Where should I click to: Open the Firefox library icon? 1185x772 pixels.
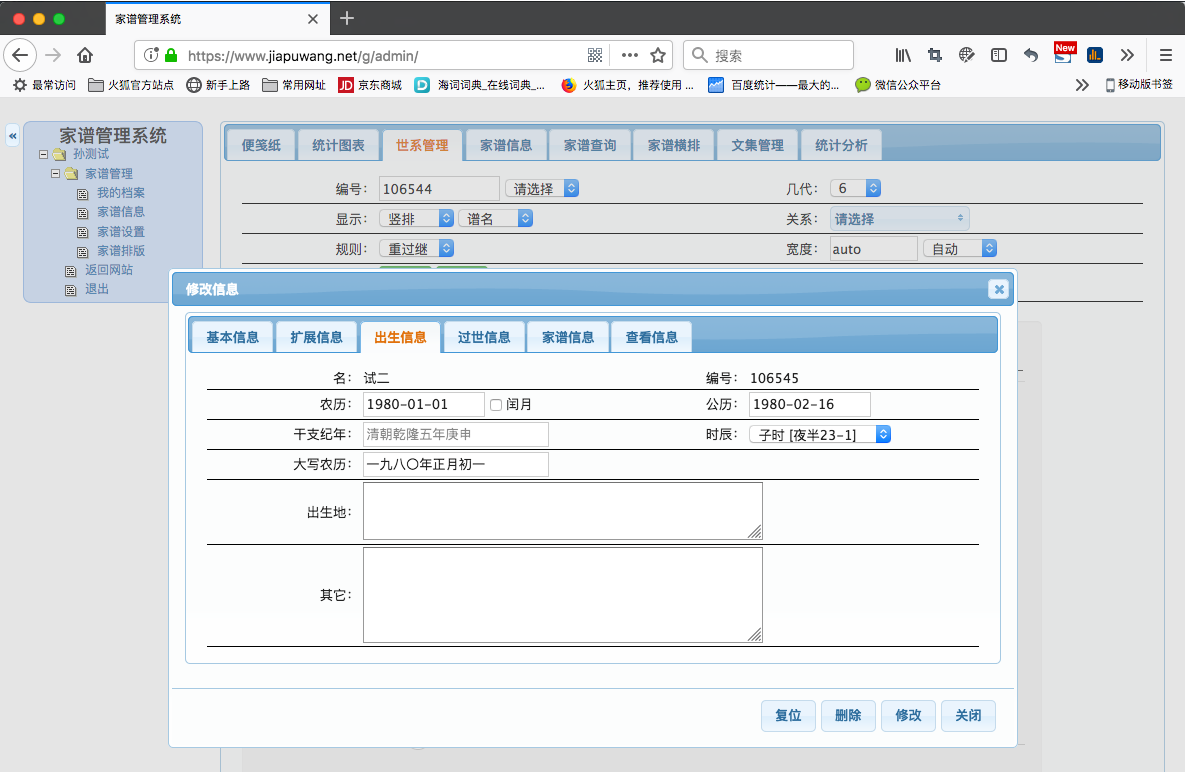[903, 55]
